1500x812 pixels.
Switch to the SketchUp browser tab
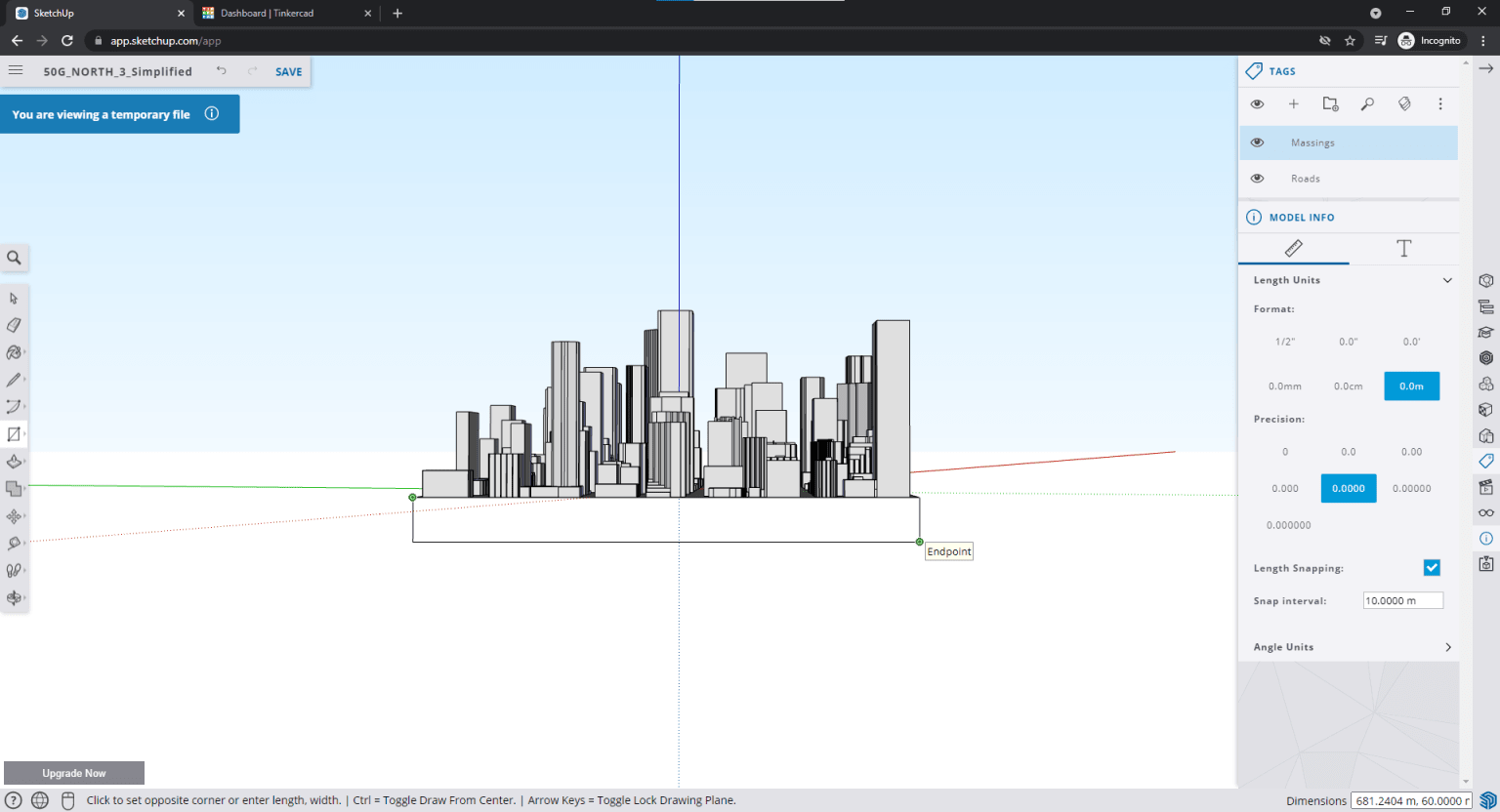tap(98, 13)
